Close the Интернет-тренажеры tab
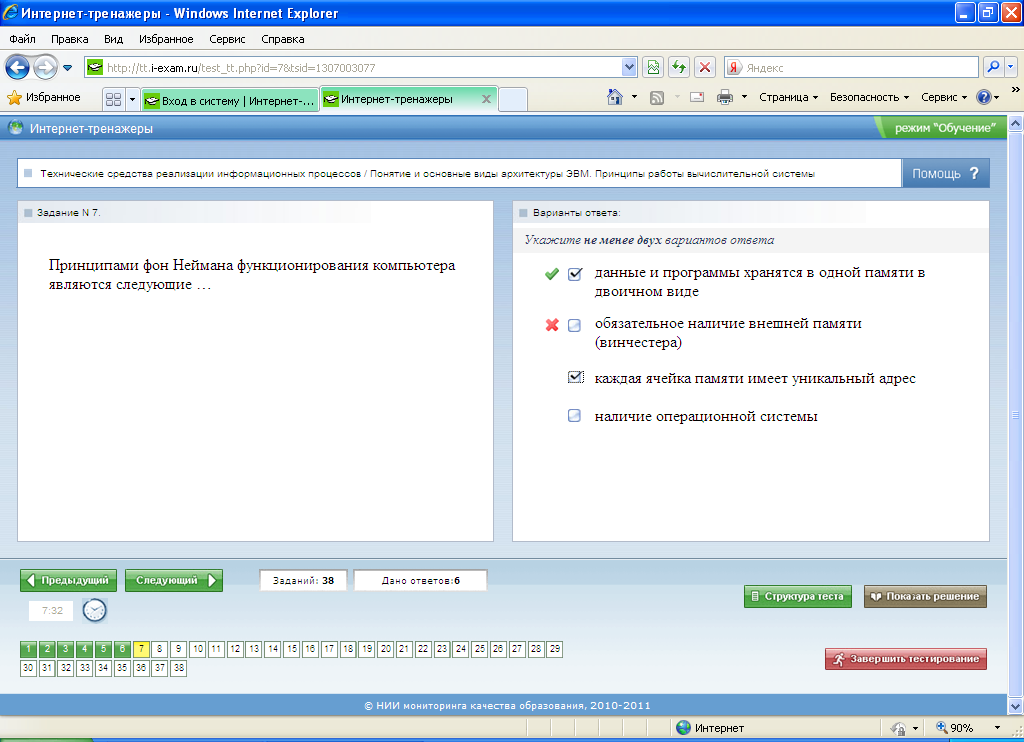1024x742 pixels. [x=486, y=99]
